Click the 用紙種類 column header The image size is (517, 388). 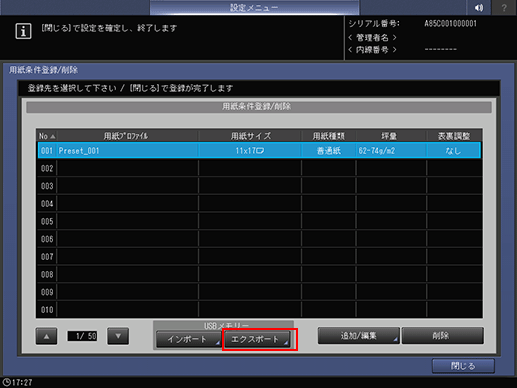point(329,136)
